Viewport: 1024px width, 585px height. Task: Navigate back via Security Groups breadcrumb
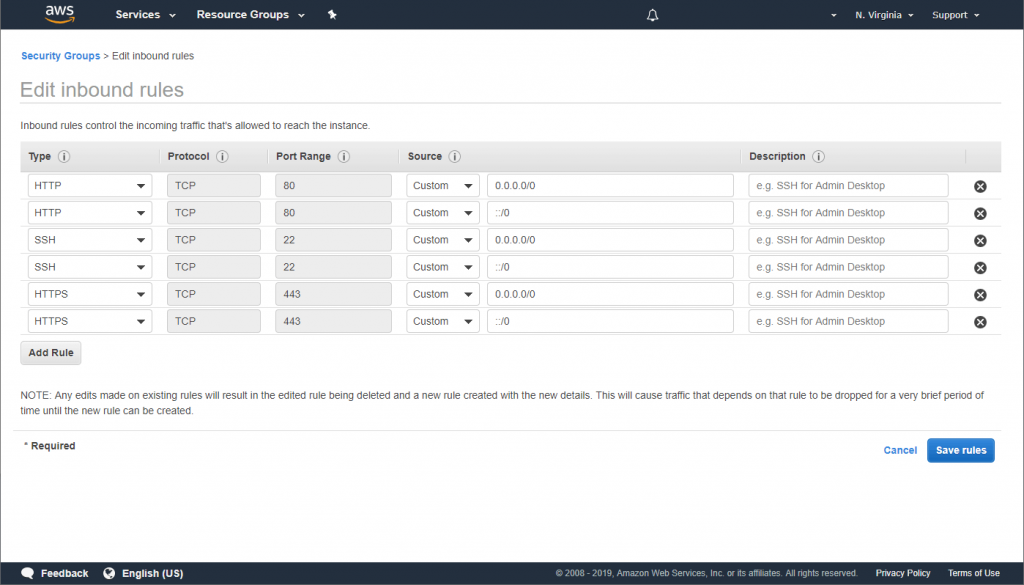(60, 55)
